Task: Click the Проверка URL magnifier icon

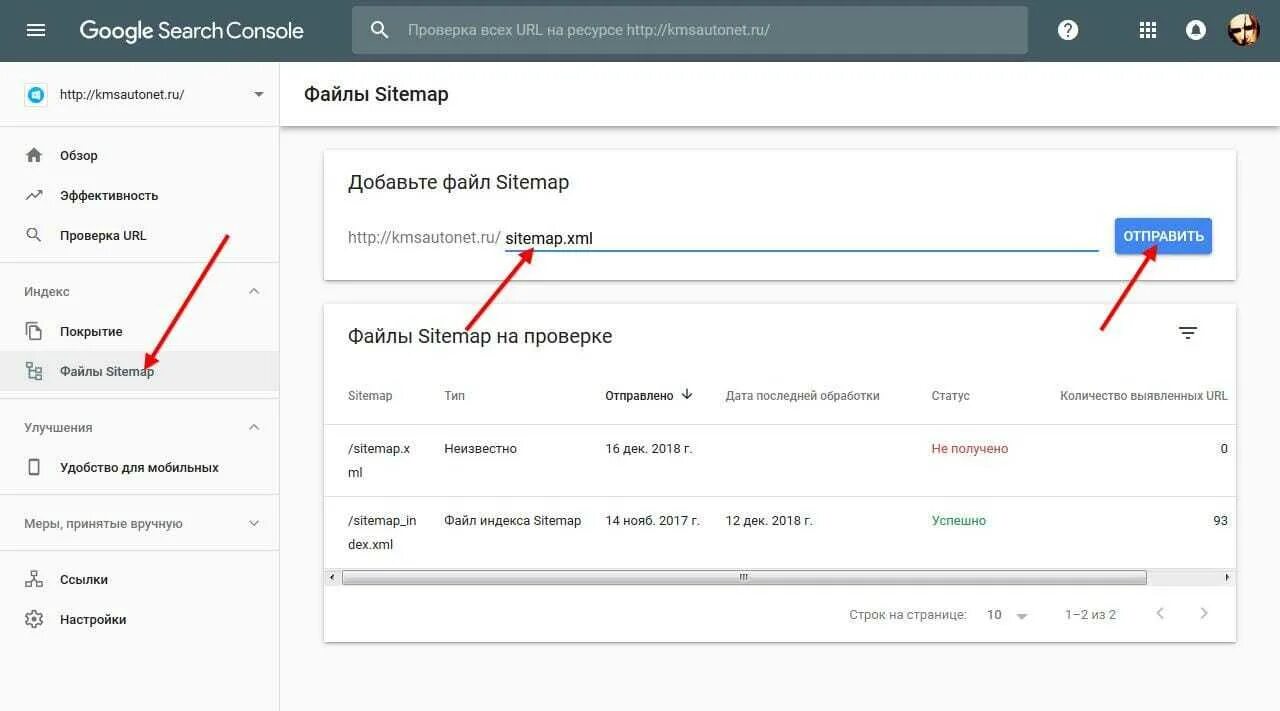Action: point(34,235)
